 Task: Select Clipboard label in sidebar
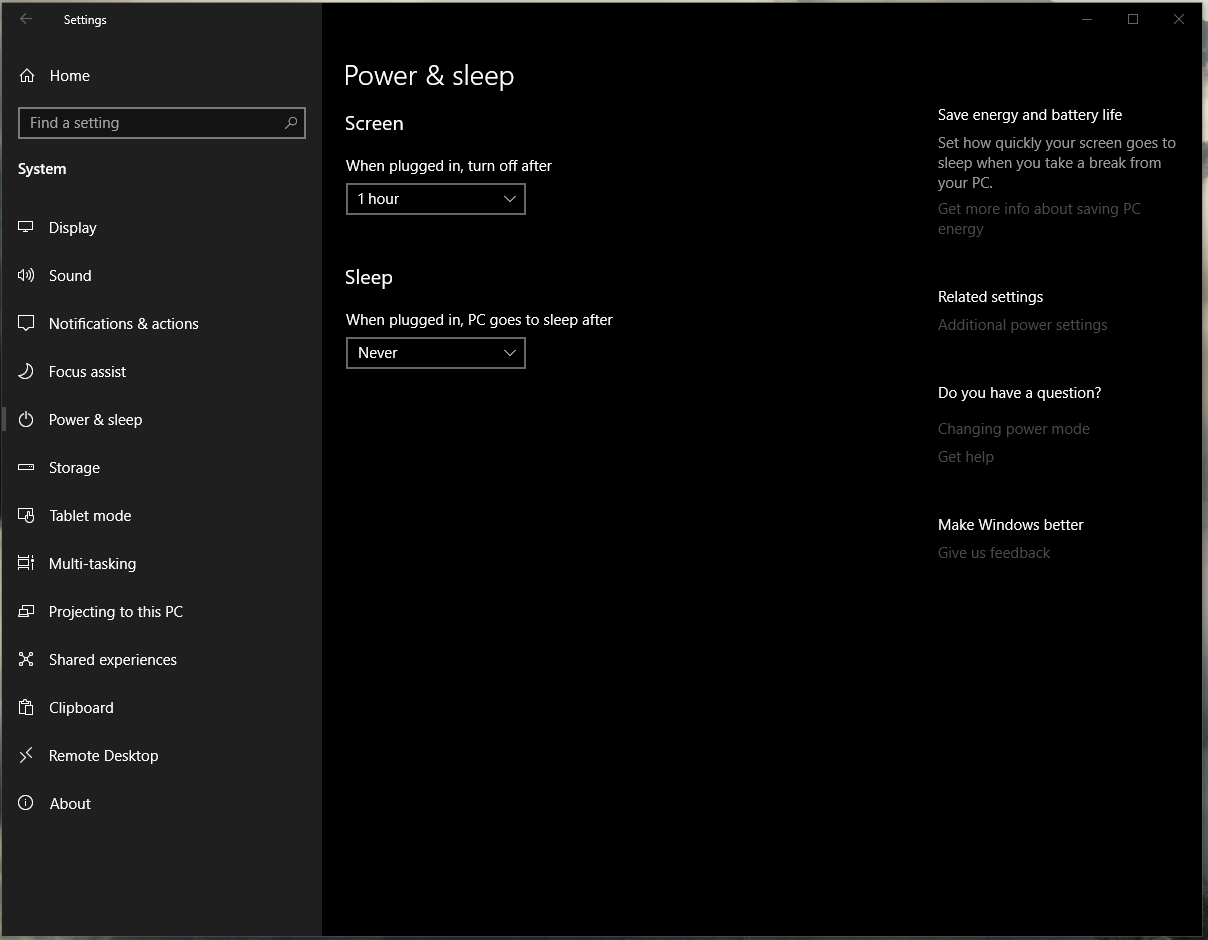(x=82, y=708)
